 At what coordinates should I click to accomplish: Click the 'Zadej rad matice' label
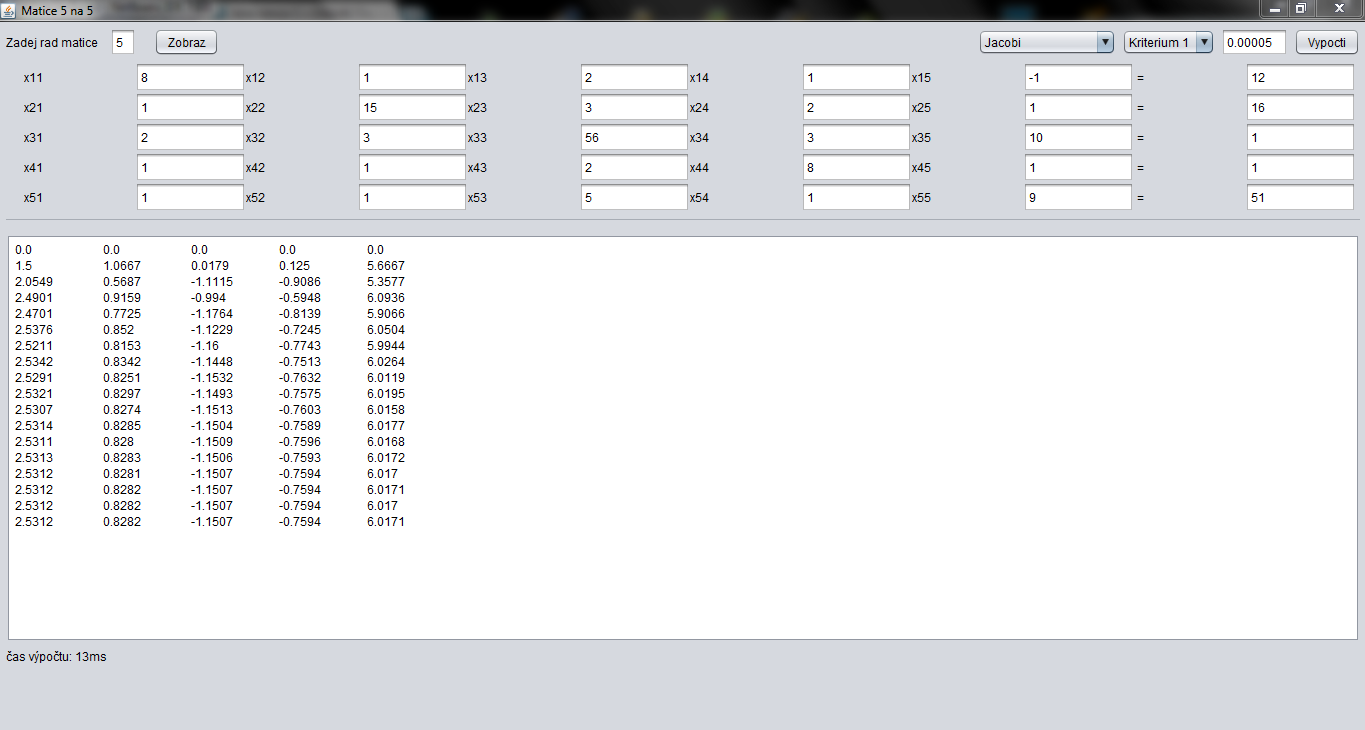[52, 43]
